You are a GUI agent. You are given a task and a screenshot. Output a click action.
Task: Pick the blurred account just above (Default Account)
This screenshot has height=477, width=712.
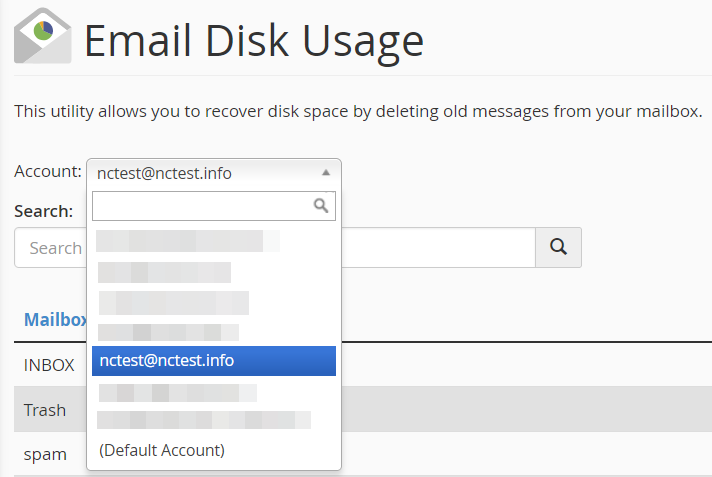tap(204, 420)
